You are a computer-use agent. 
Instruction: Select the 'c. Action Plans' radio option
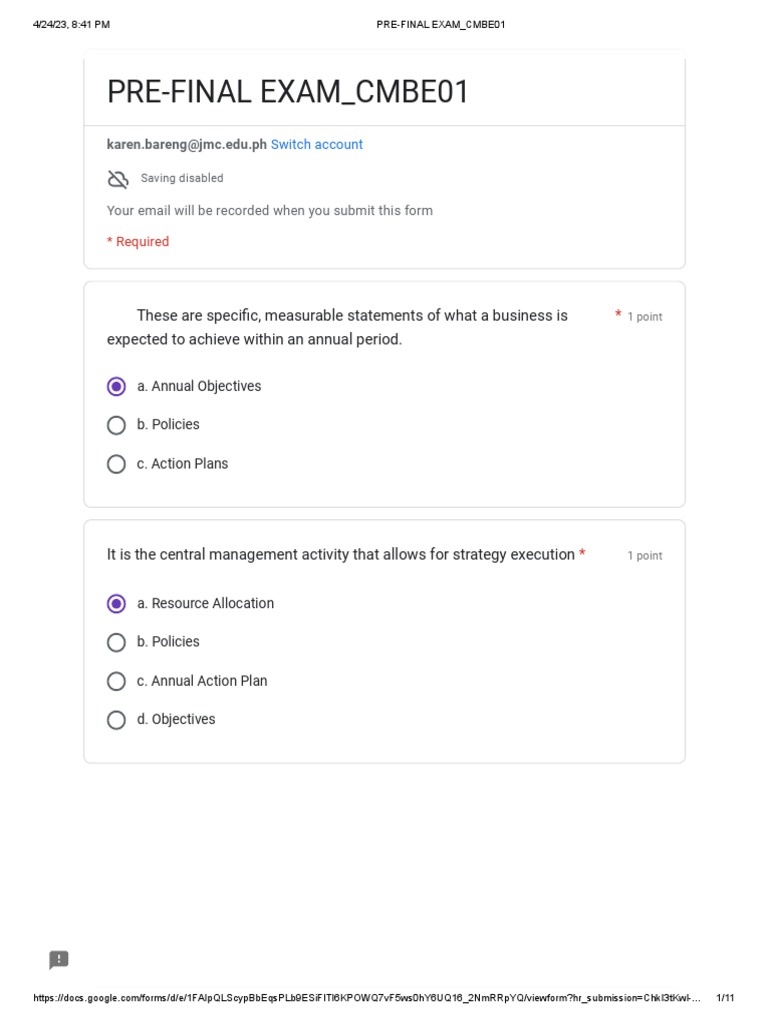[117, 464]
